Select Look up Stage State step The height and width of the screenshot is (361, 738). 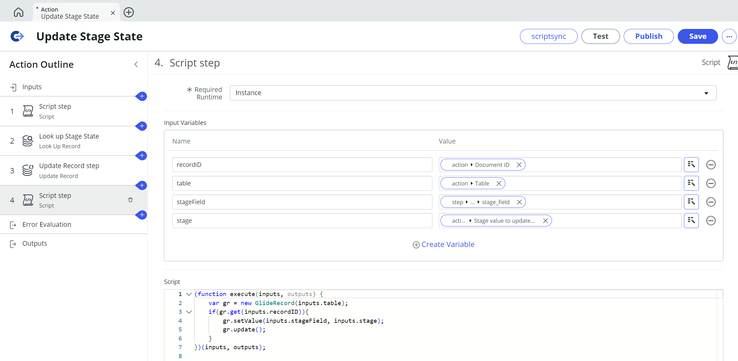pos(73,141)
